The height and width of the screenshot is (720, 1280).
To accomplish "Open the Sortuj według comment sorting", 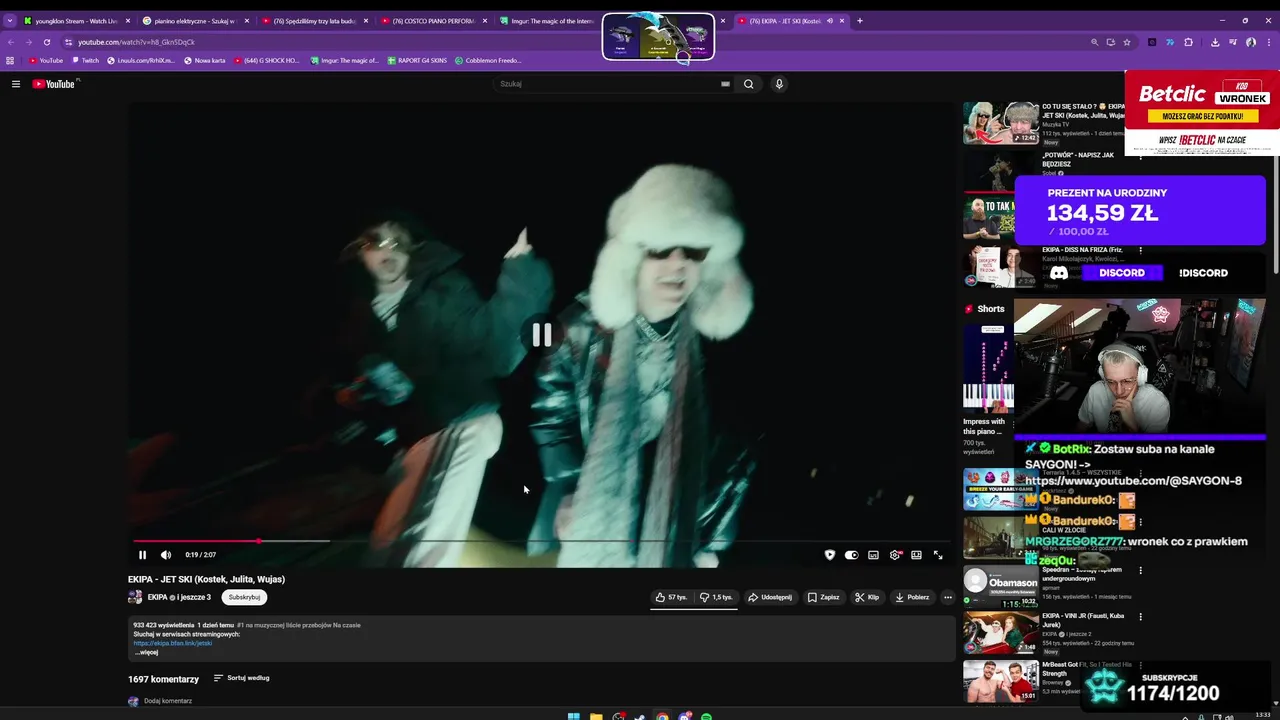I will click(241, 678).
